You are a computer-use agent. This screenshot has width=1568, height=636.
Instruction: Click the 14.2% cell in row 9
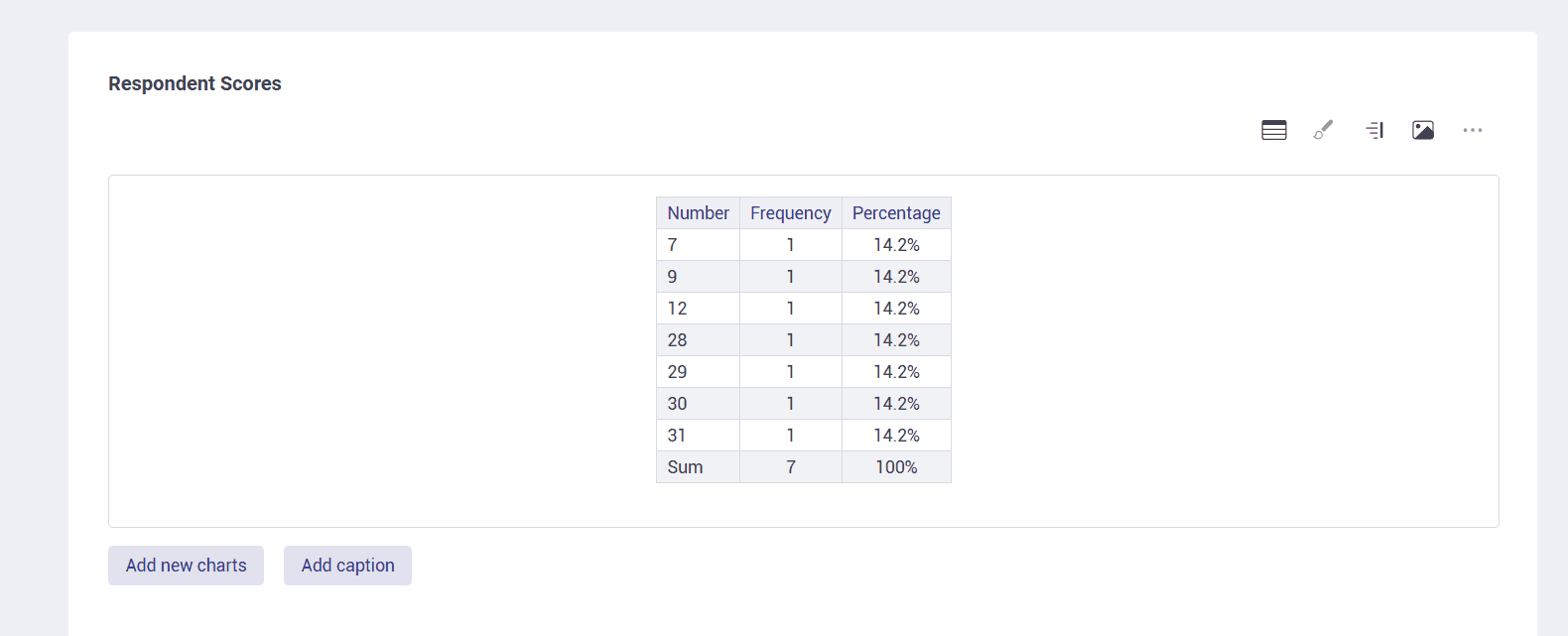coord(896,277)
